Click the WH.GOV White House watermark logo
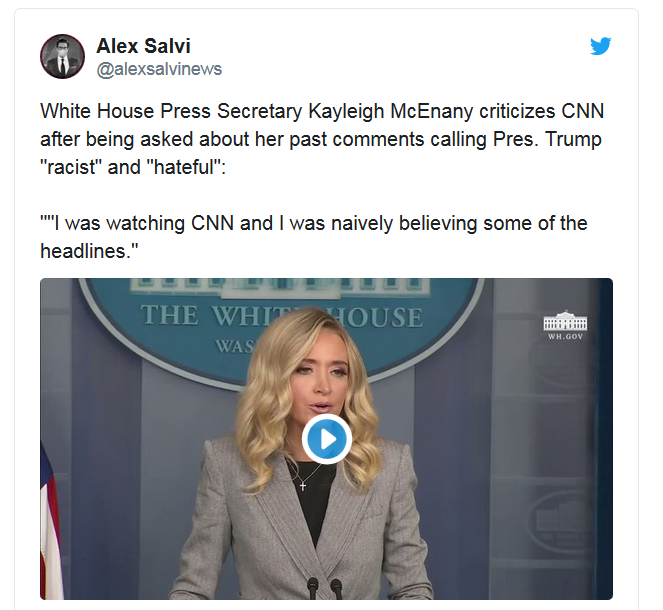This screenshot has height=610, width=663. point(565,326)
